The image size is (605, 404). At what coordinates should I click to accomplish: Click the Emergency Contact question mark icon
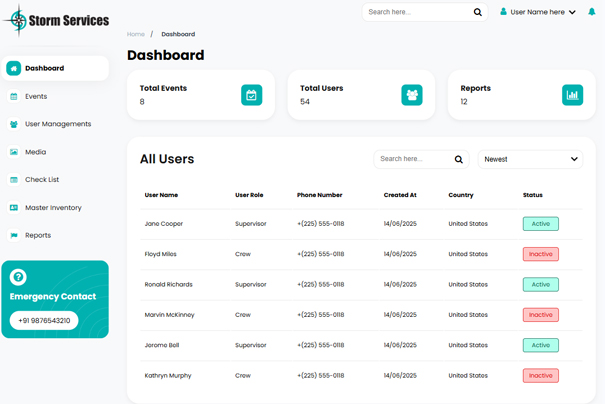click(x=18, y=277)
